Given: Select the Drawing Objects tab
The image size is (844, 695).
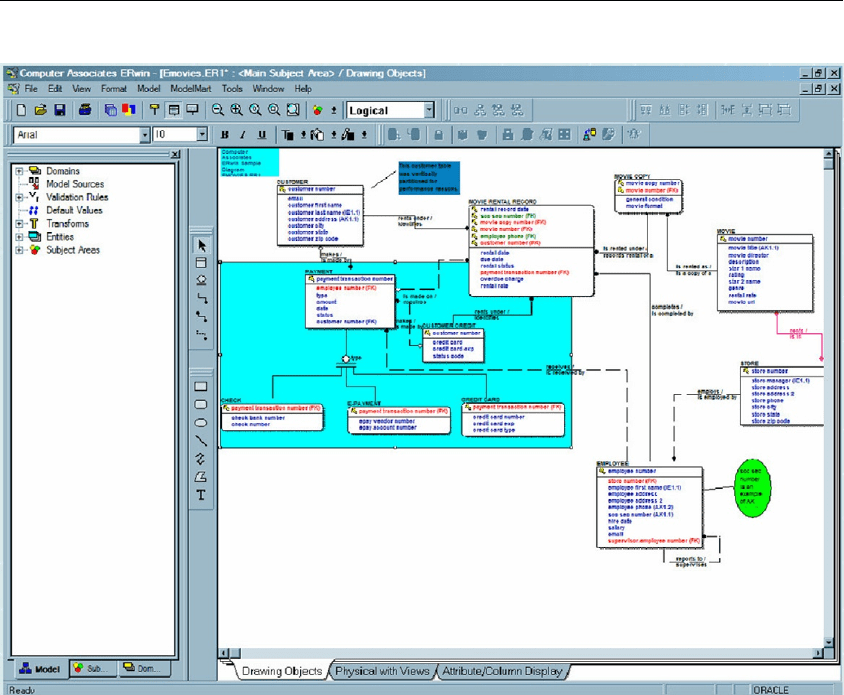Looking at the screenshot, I should [x=282, y=671].
